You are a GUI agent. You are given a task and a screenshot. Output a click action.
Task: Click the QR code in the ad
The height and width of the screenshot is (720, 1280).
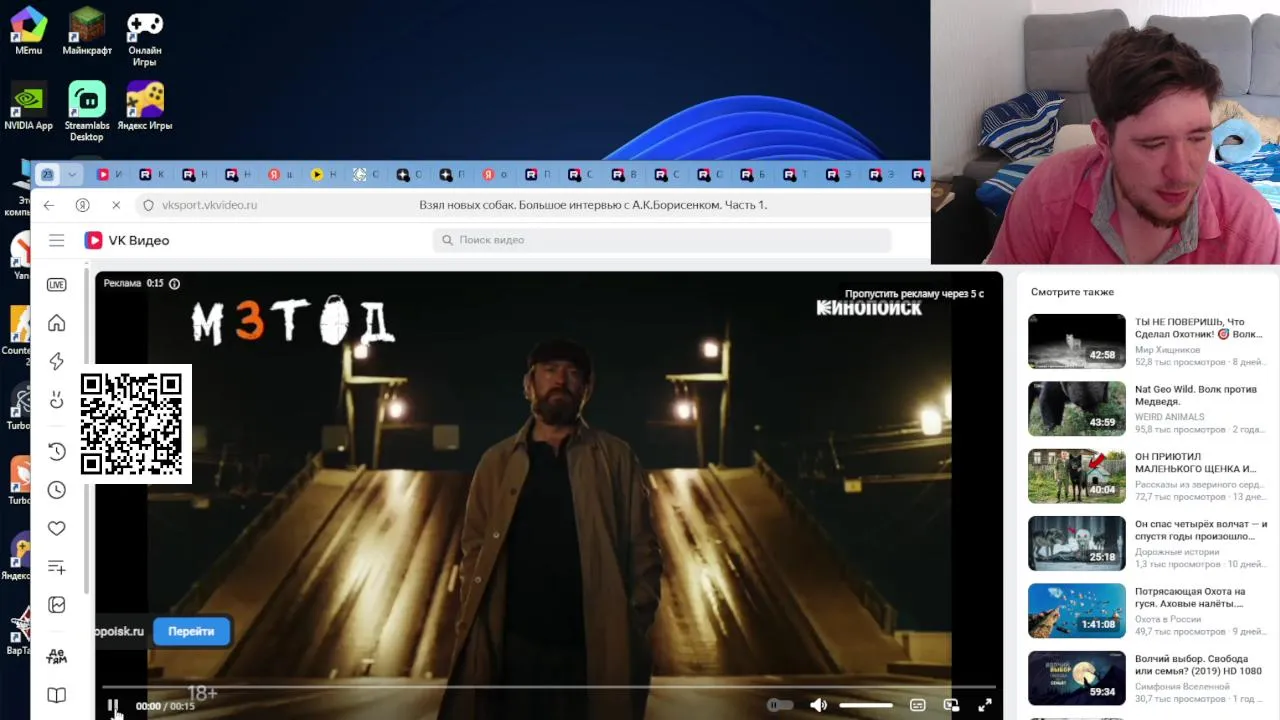point(132,424)
